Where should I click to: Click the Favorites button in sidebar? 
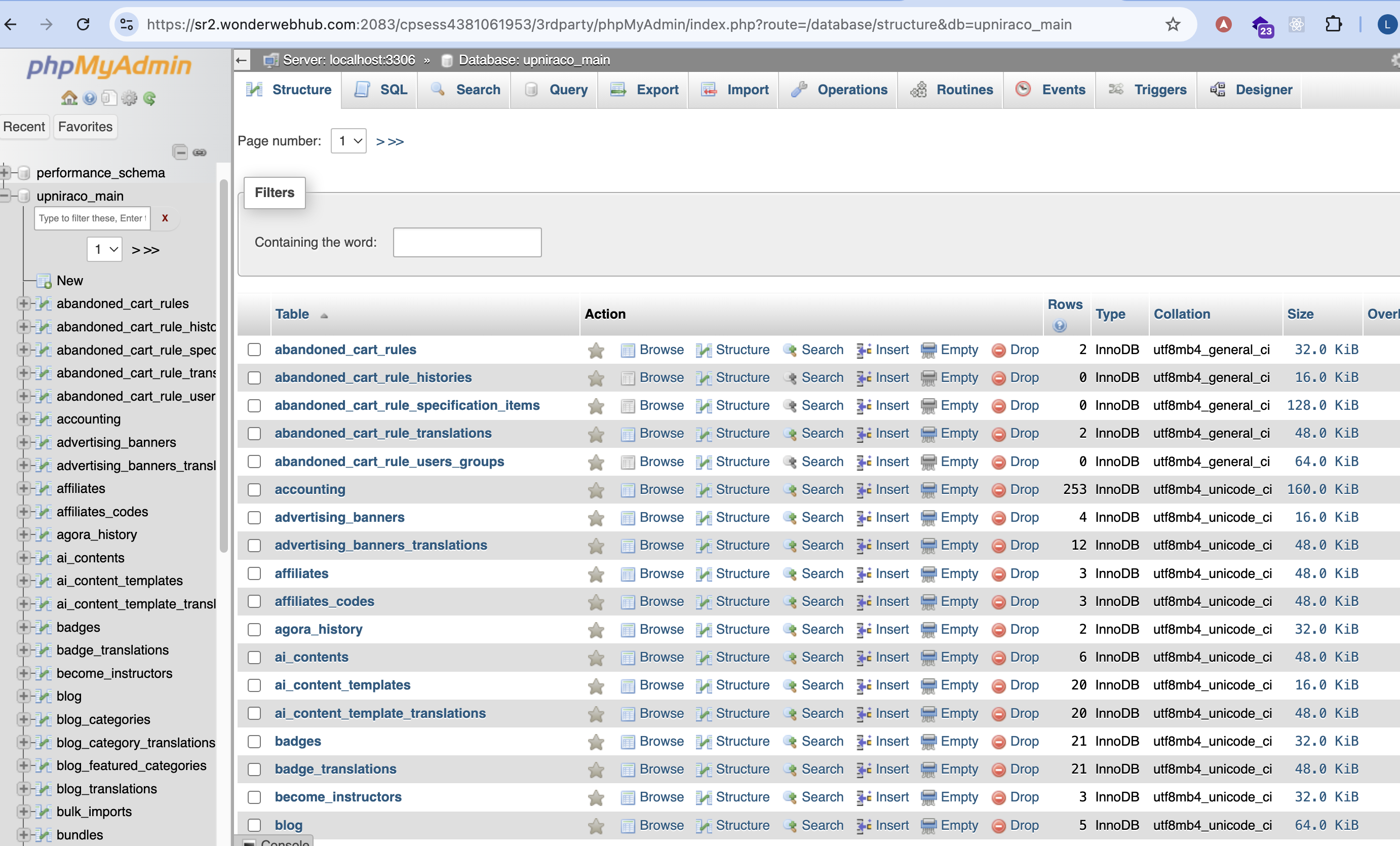point(85,126)
